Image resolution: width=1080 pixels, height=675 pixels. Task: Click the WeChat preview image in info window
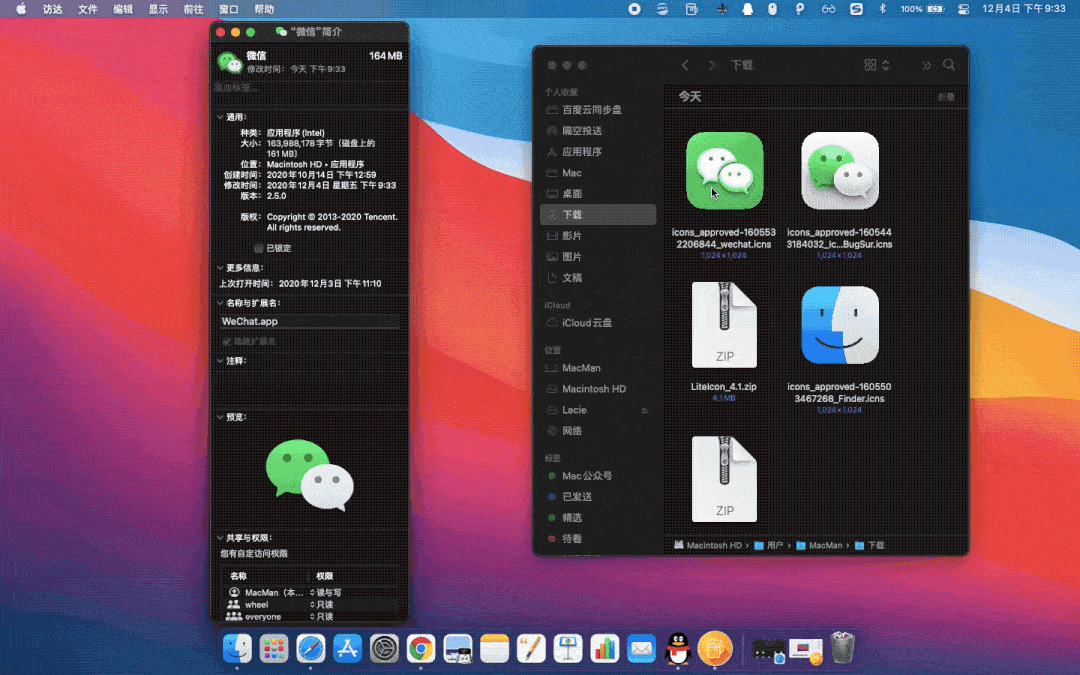coord(309,475)
